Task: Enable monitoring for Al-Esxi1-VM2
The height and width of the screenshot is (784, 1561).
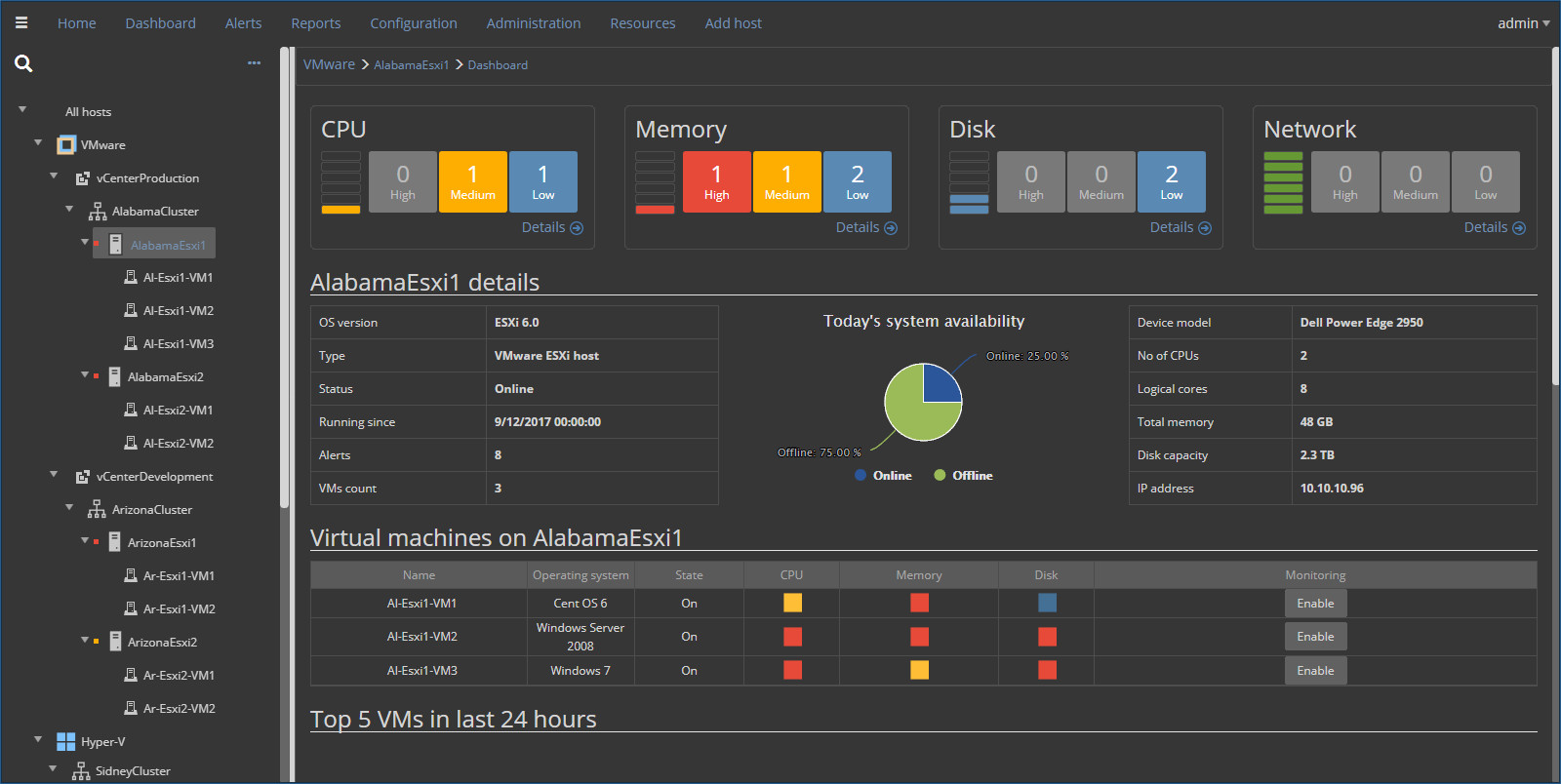Action: [x=1315, y=637]
